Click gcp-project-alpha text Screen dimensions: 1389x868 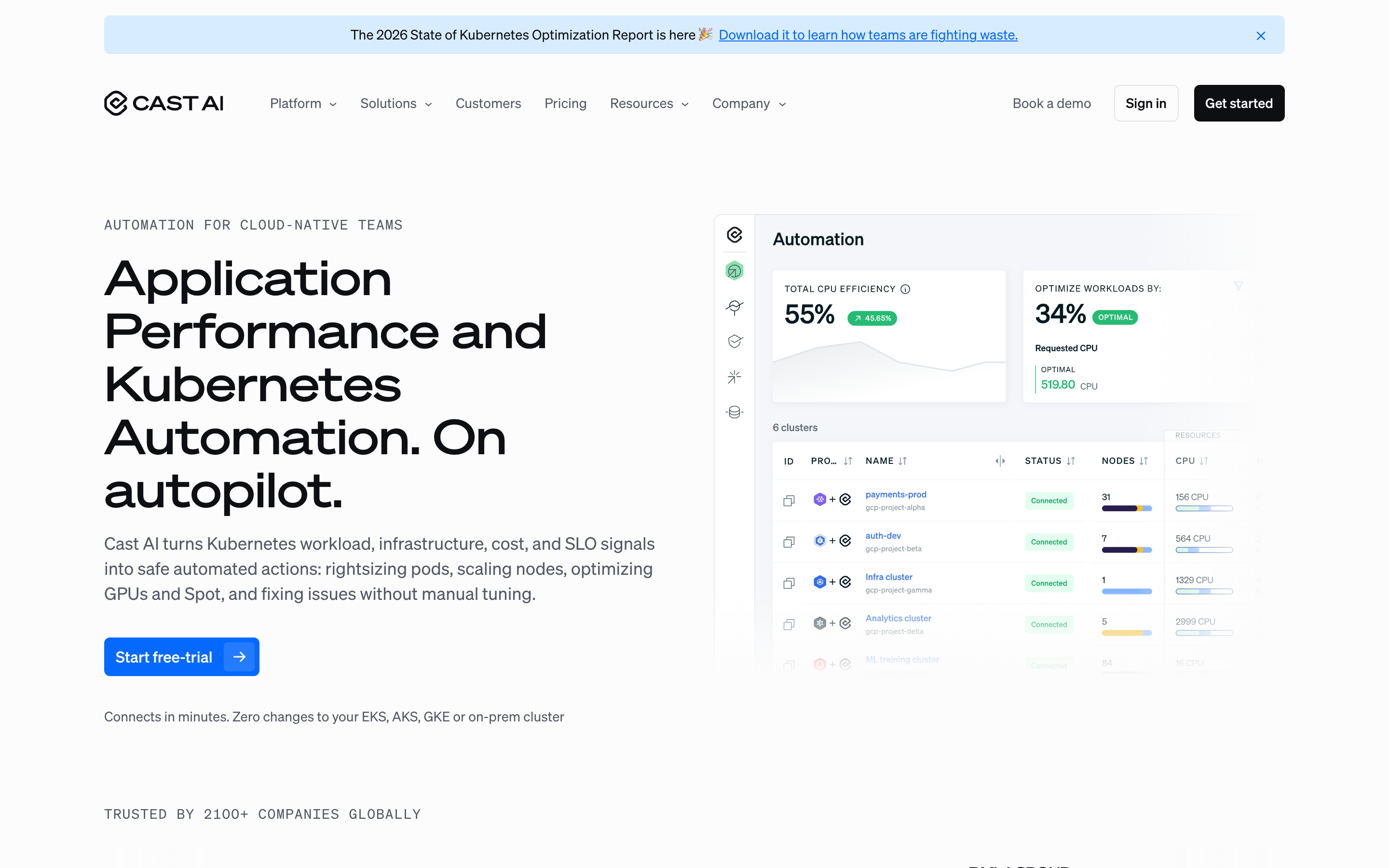point(895,507)
